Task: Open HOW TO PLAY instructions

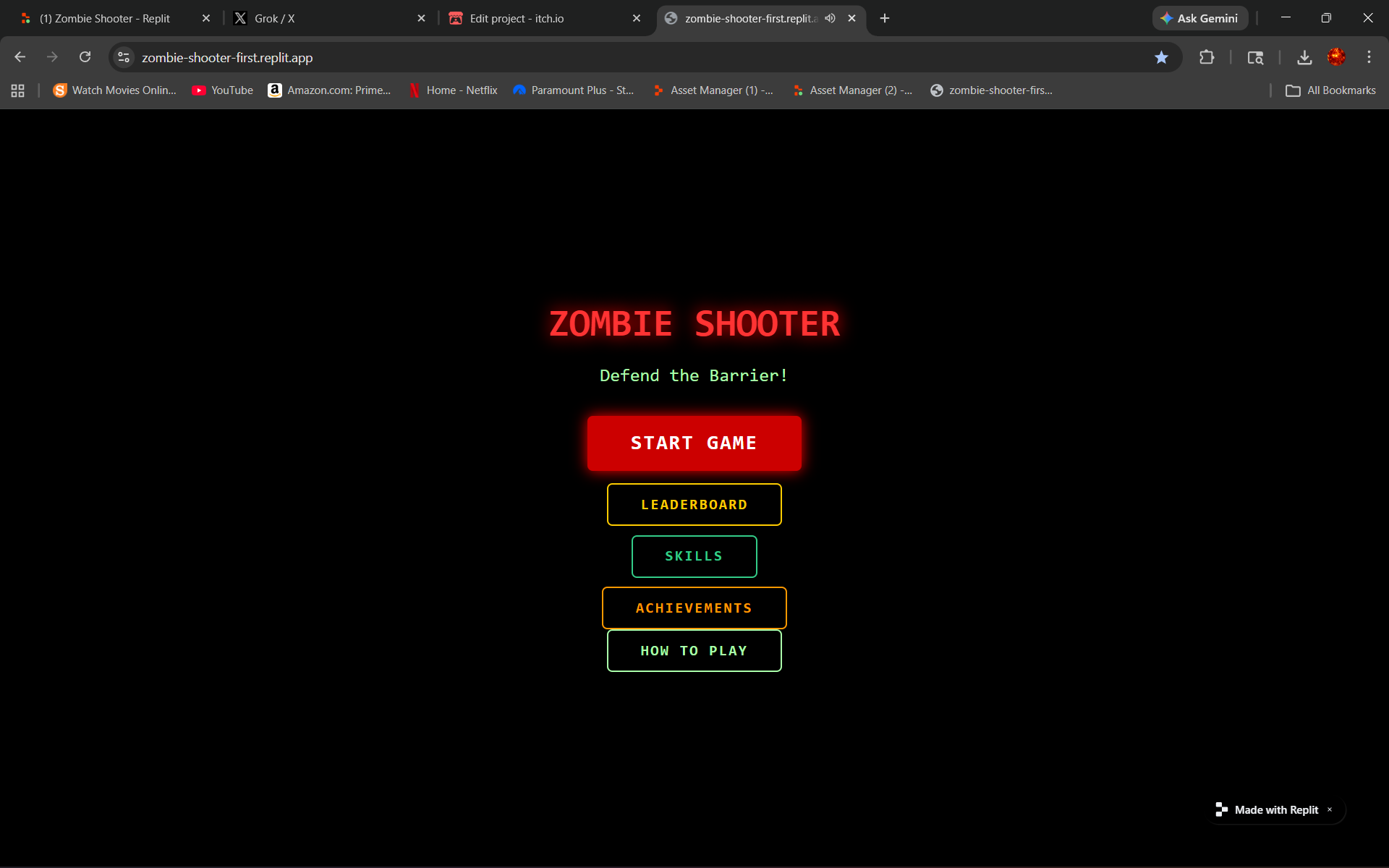Action: point(694,650)
